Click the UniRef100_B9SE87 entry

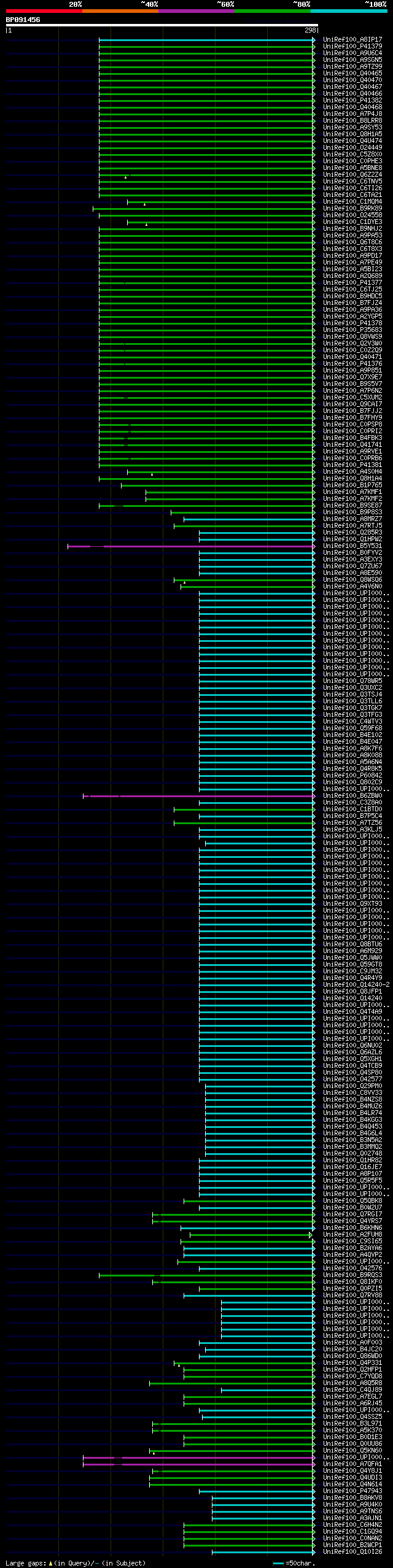(352, 506)
